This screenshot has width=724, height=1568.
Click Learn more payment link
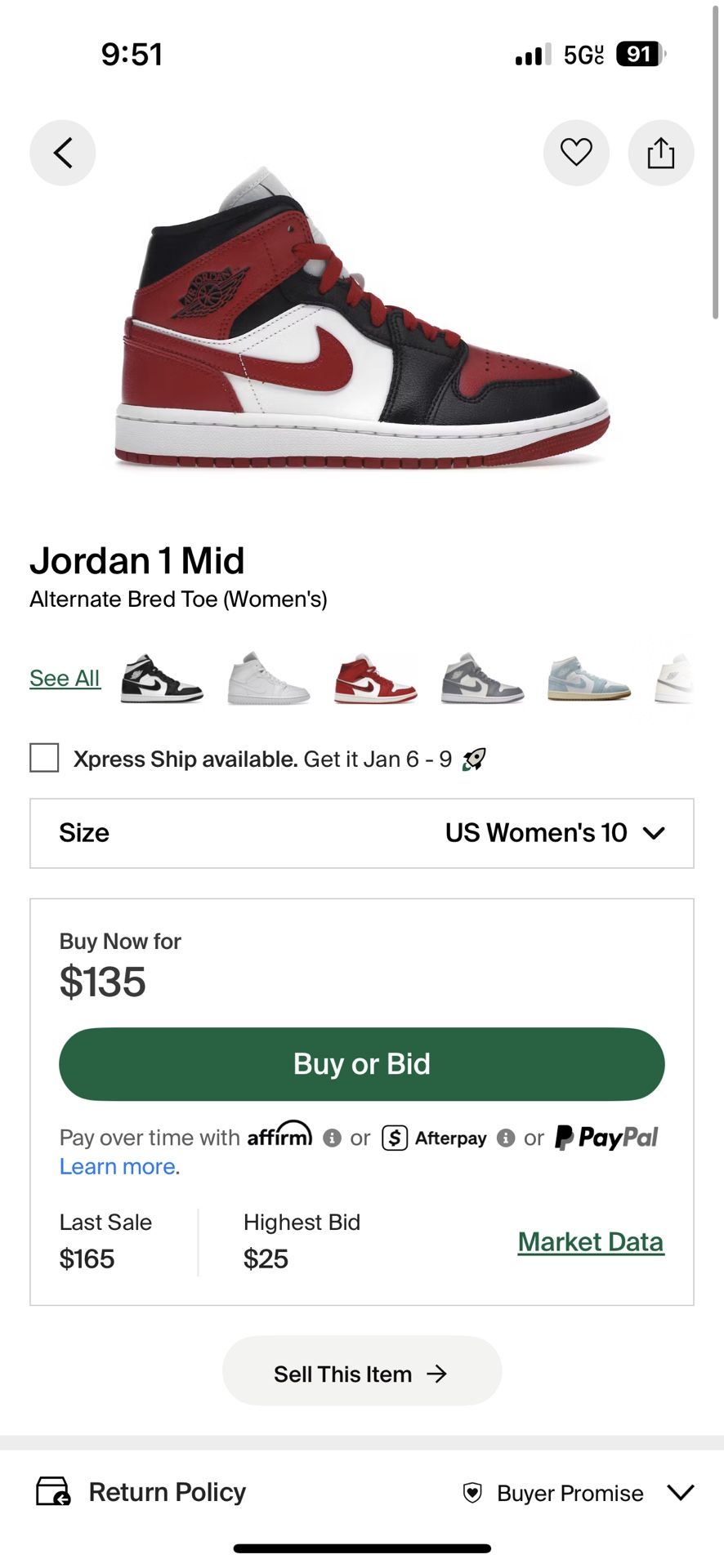[118, 1166]
